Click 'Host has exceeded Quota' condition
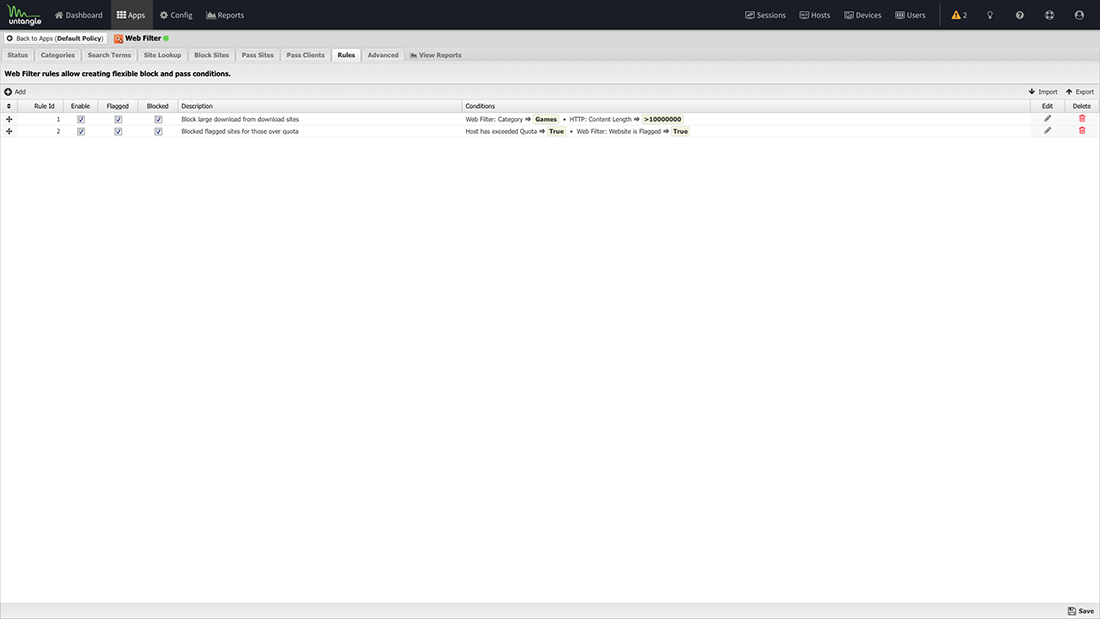The height and width of the screenshot is (619, 1100). pyautogui.click(x=501, y=131)
